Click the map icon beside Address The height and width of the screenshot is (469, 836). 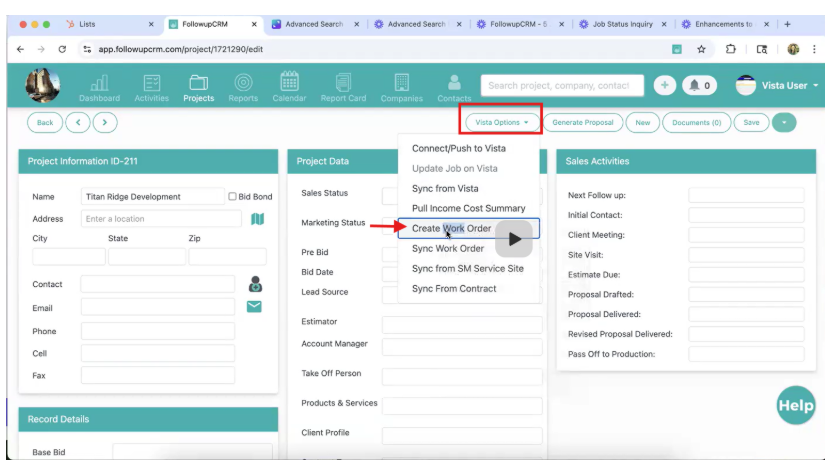[x=258, y=219]
